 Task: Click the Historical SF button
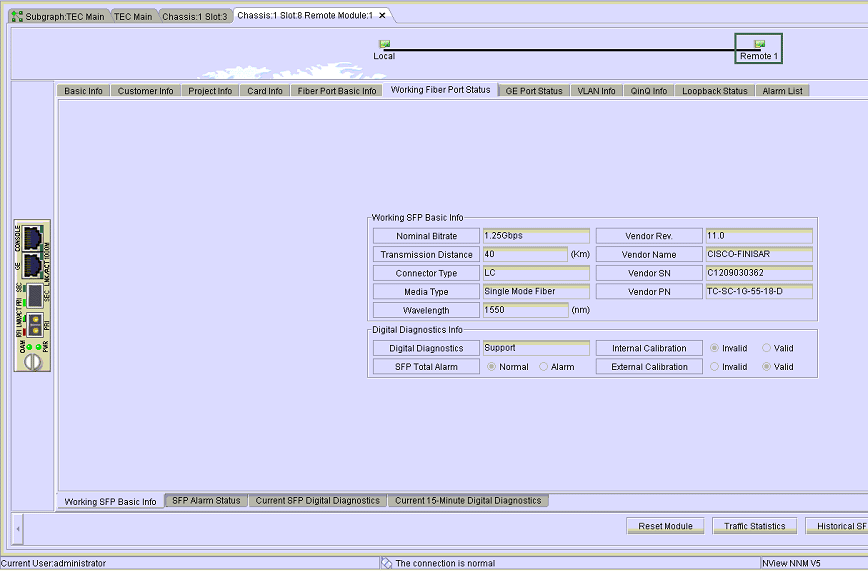pos(837,526)
